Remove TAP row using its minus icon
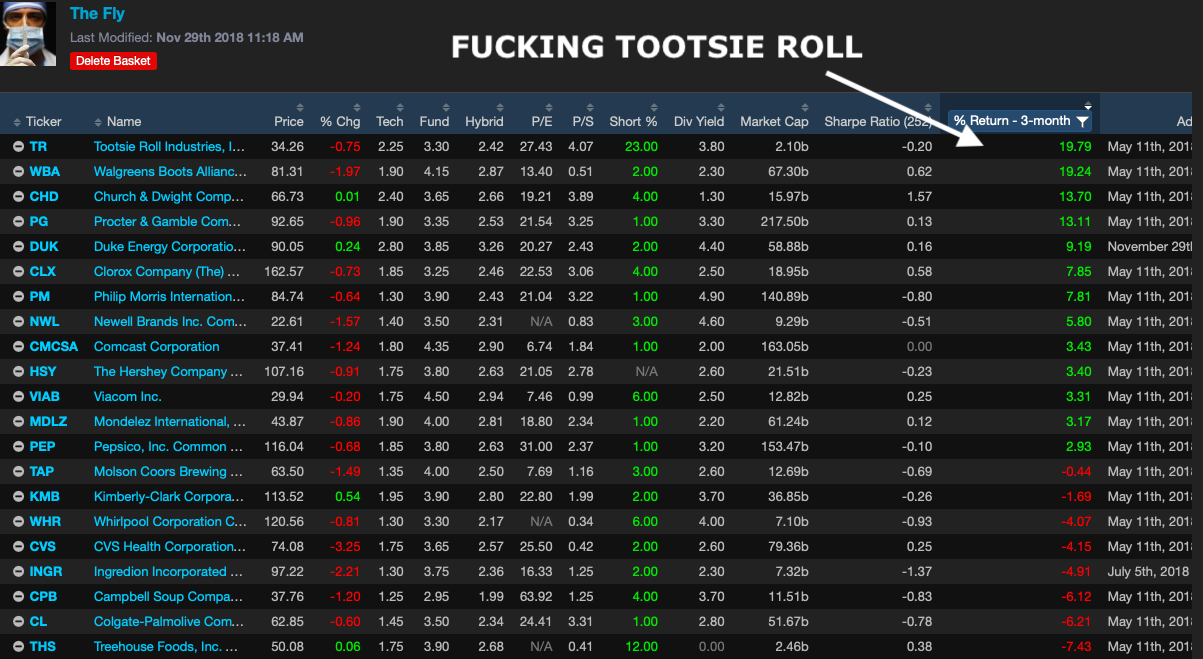Viewport: 1203px width, 659px height. click(x=18, y=471)
